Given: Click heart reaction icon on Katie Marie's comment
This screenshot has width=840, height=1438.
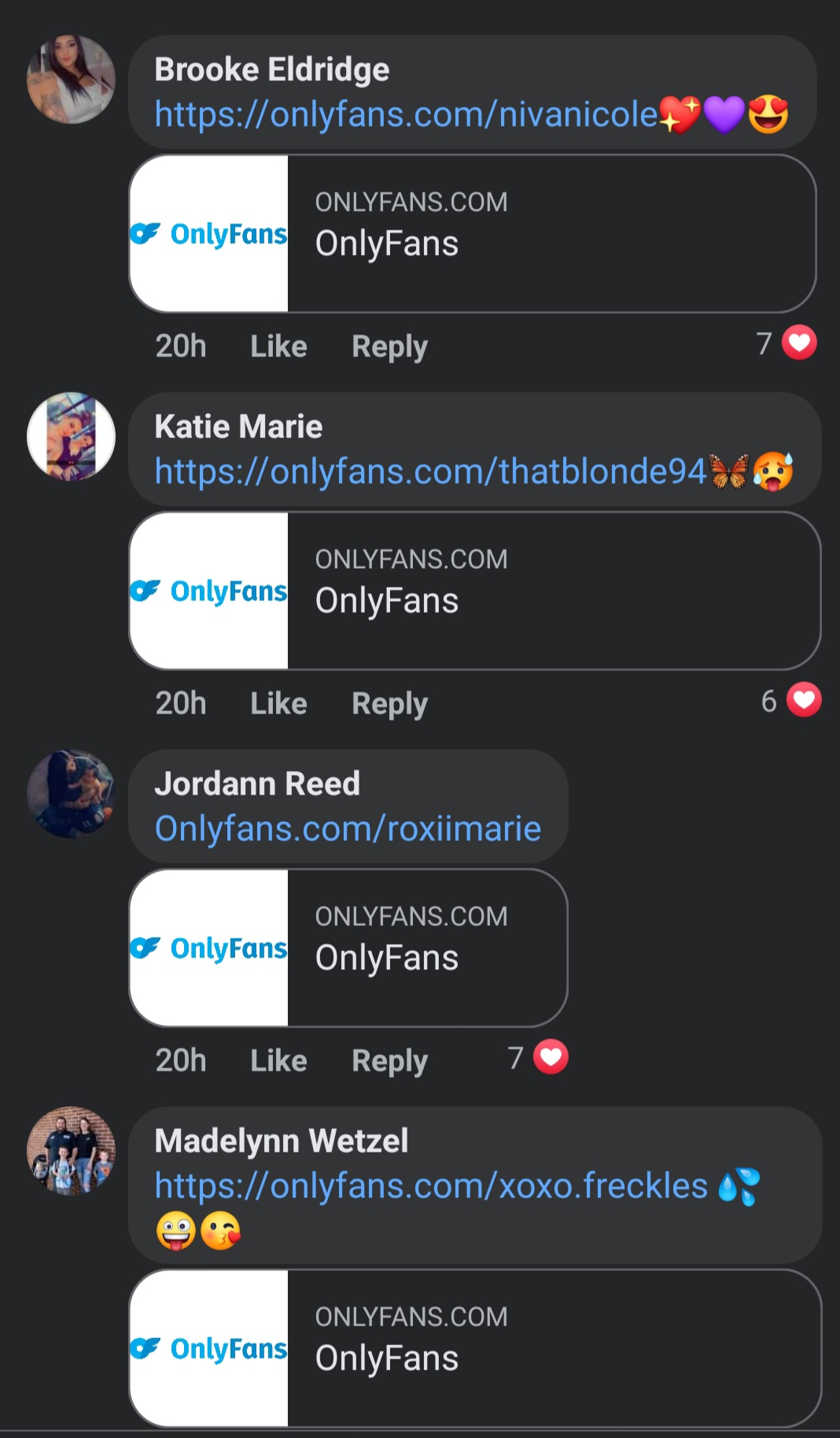Looking at the screenshot, I should coord(805,700).
